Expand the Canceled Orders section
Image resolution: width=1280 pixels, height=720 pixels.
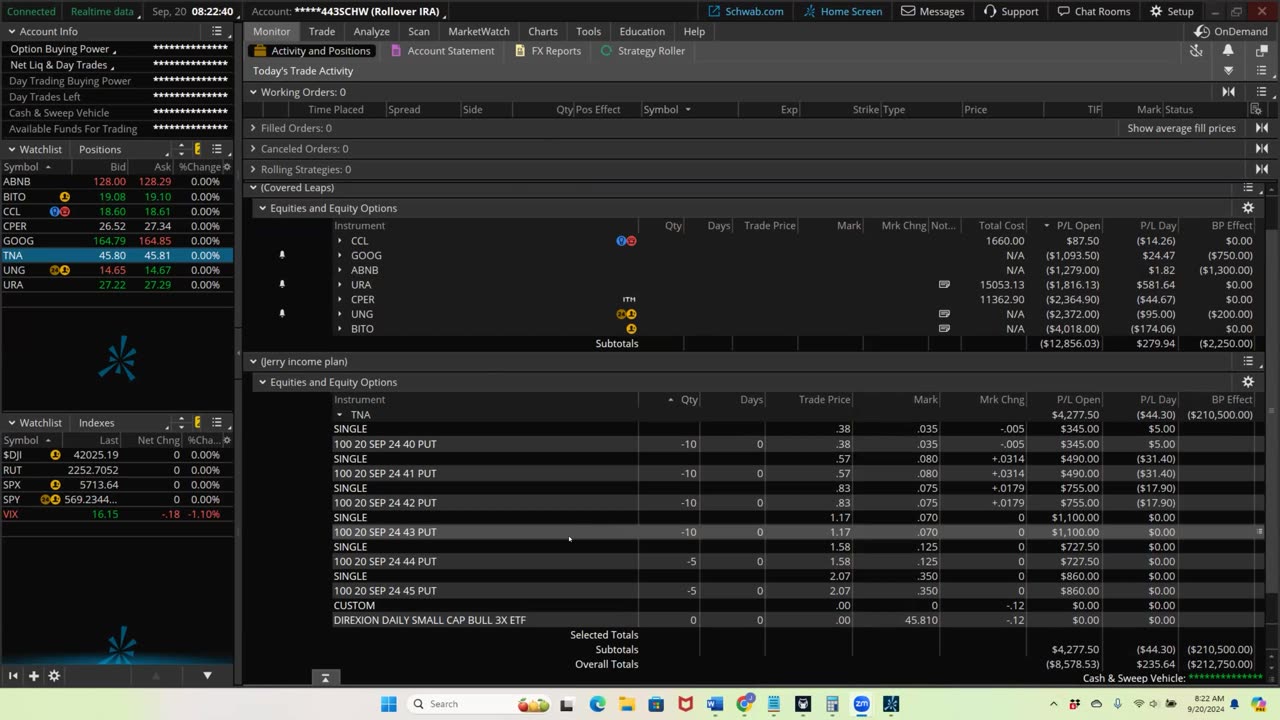(x=253, y=148)
